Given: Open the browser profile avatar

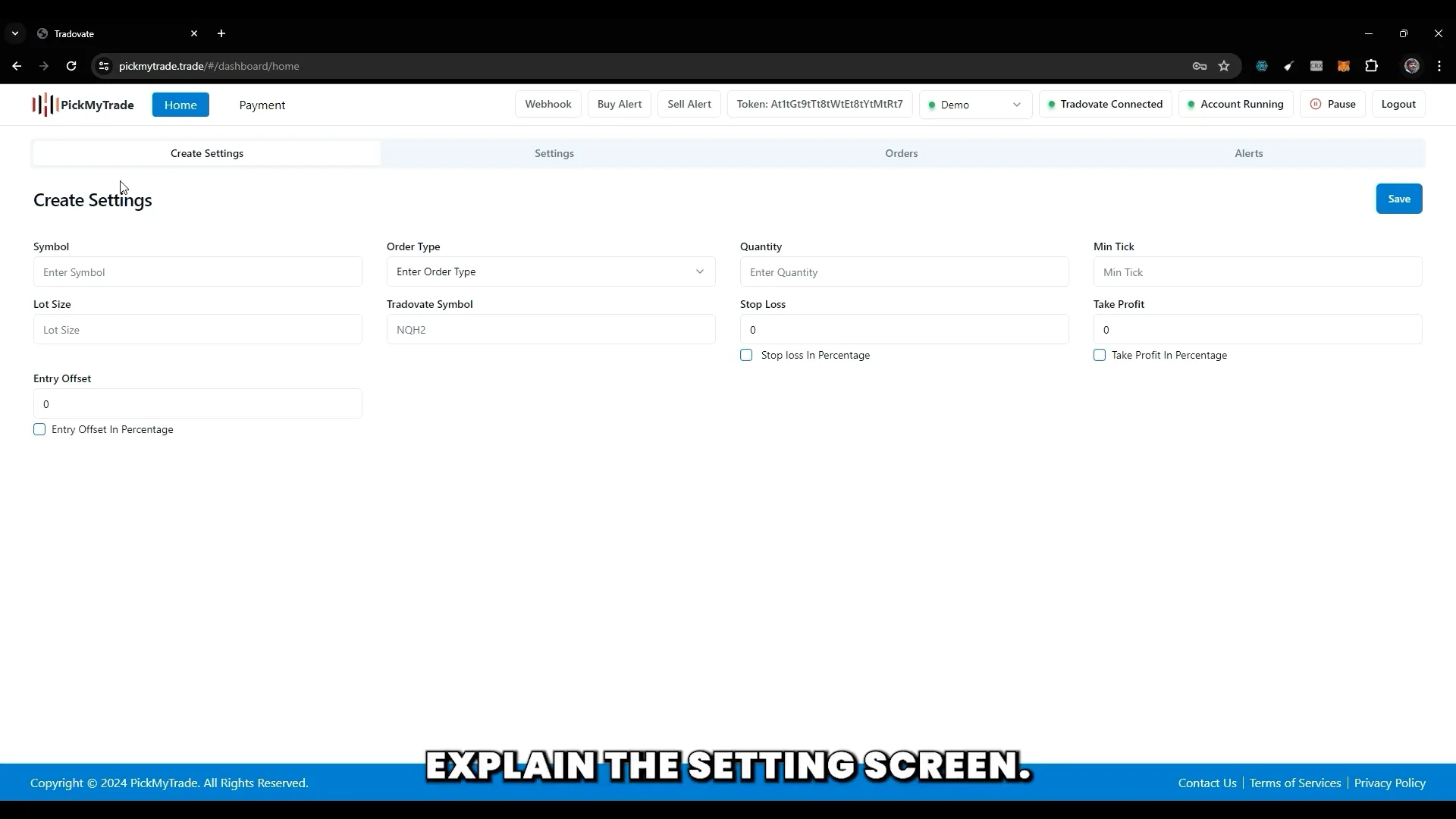Looking at the screenshot, I should point(1412,66).
